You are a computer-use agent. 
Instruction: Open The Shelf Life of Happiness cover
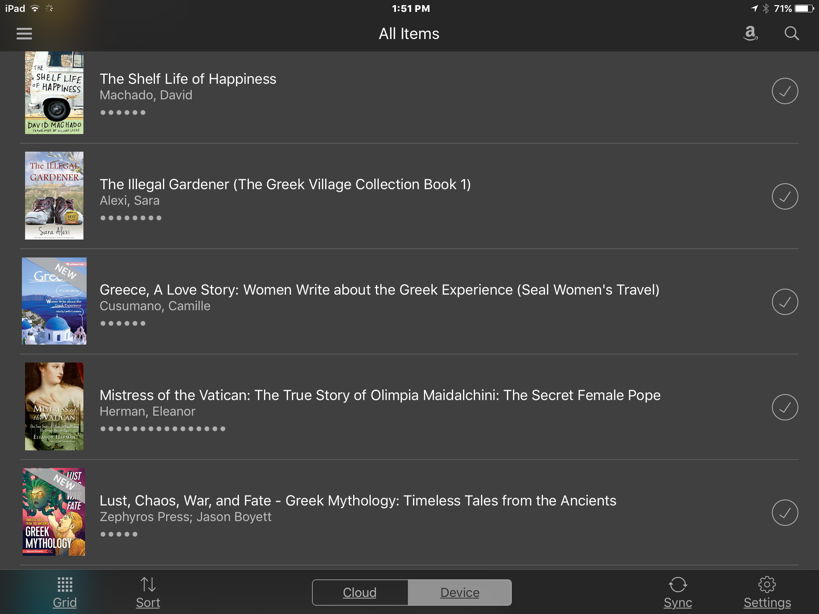[x=54, y=92]
